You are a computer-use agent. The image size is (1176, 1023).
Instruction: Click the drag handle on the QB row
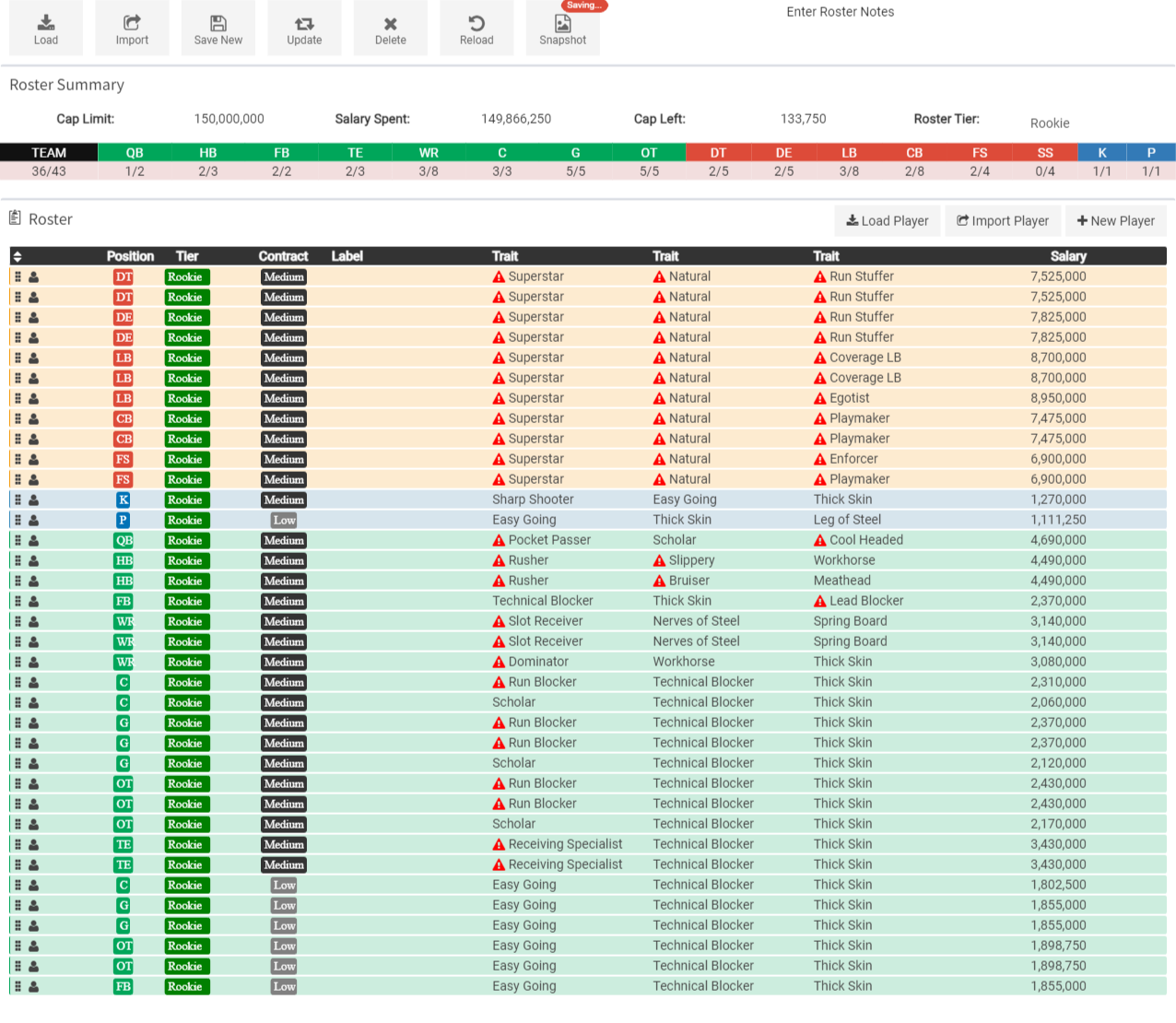click(x=18, y=540)
